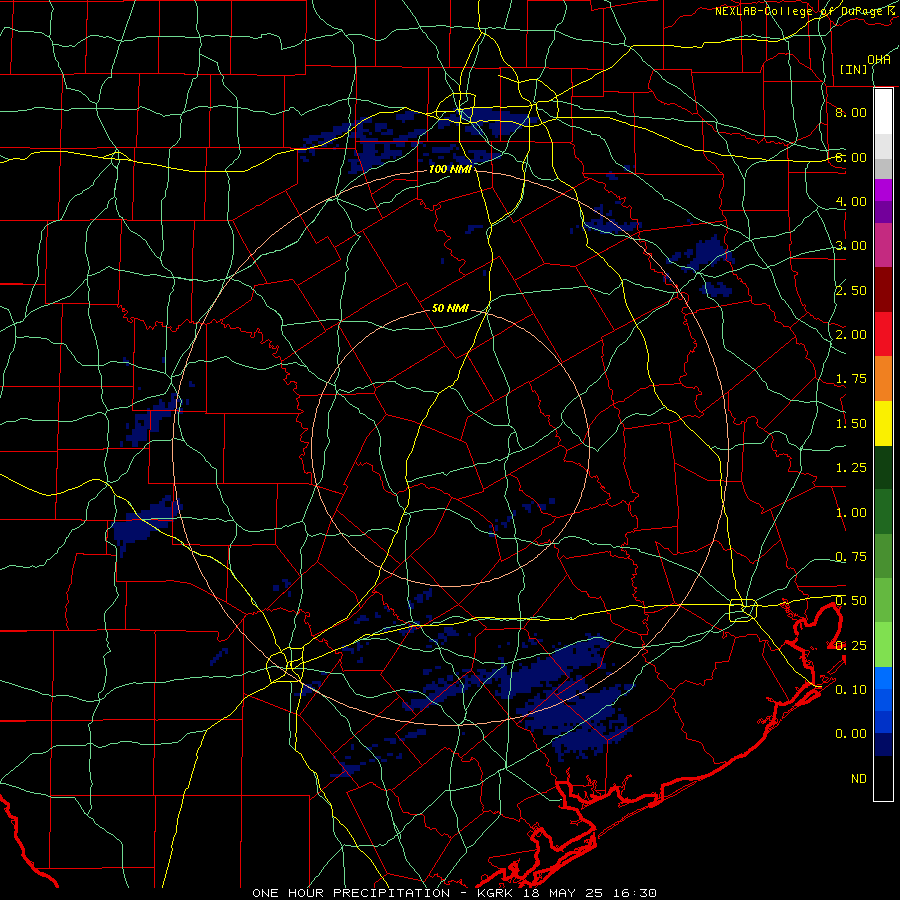Click the One Hour Precipitation KGRK caption
This screenshot has height=900, width=900.
(454, 893)
